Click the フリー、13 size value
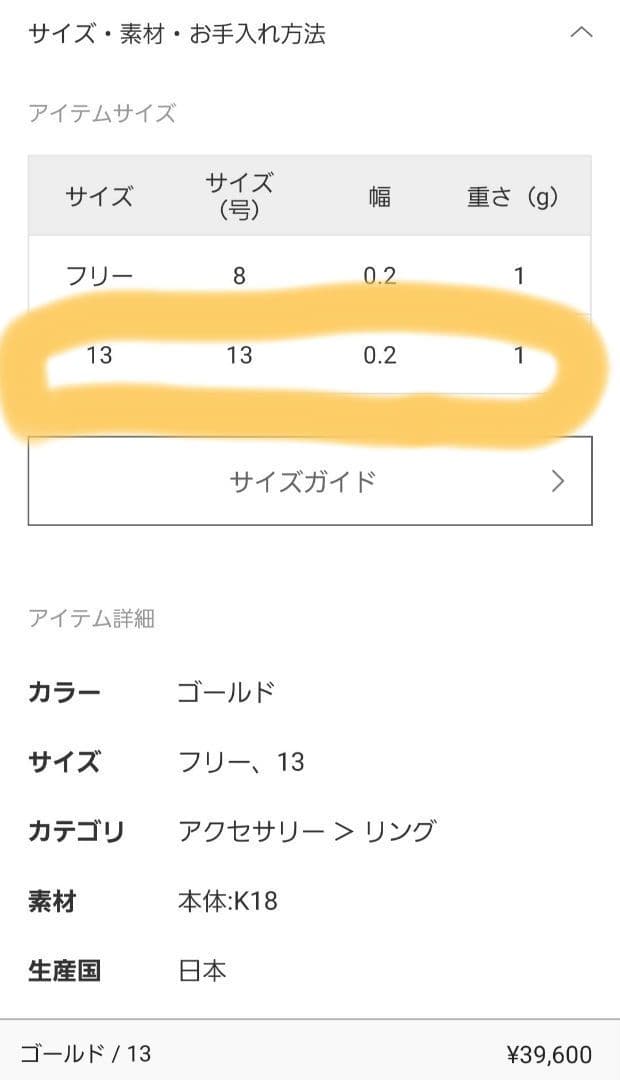Image resolution: width=620 pixels, height=1080 pixels. coord(241,762)
